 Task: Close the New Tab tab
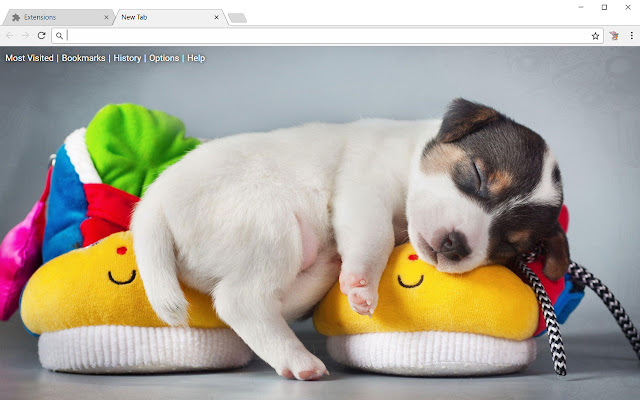pyautogui.click(x=216, y=18)
